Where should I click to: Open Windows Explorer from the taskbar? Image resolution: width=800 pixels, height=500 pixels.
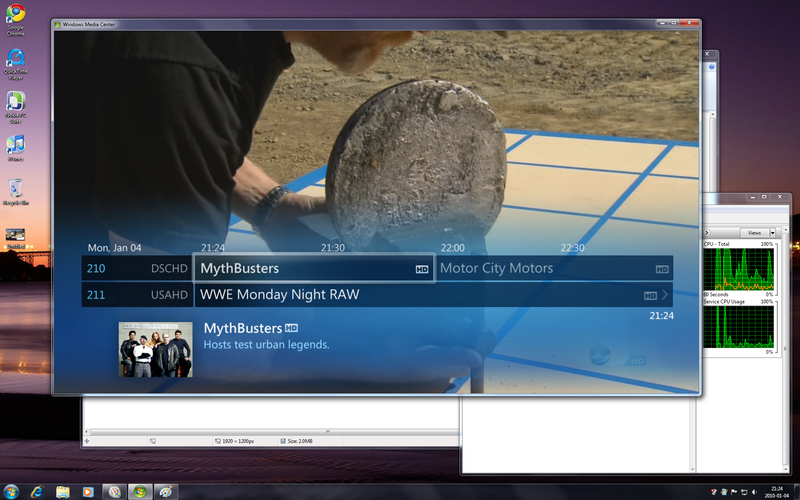tap(62, 492)
